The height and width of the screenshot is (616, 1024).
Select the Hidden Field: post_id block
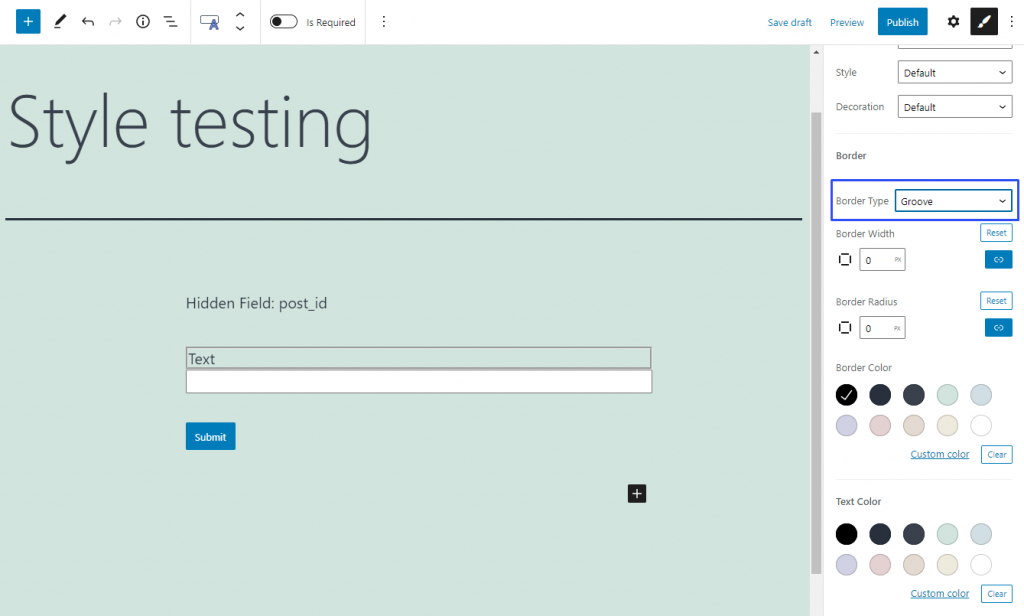[256, 303]
